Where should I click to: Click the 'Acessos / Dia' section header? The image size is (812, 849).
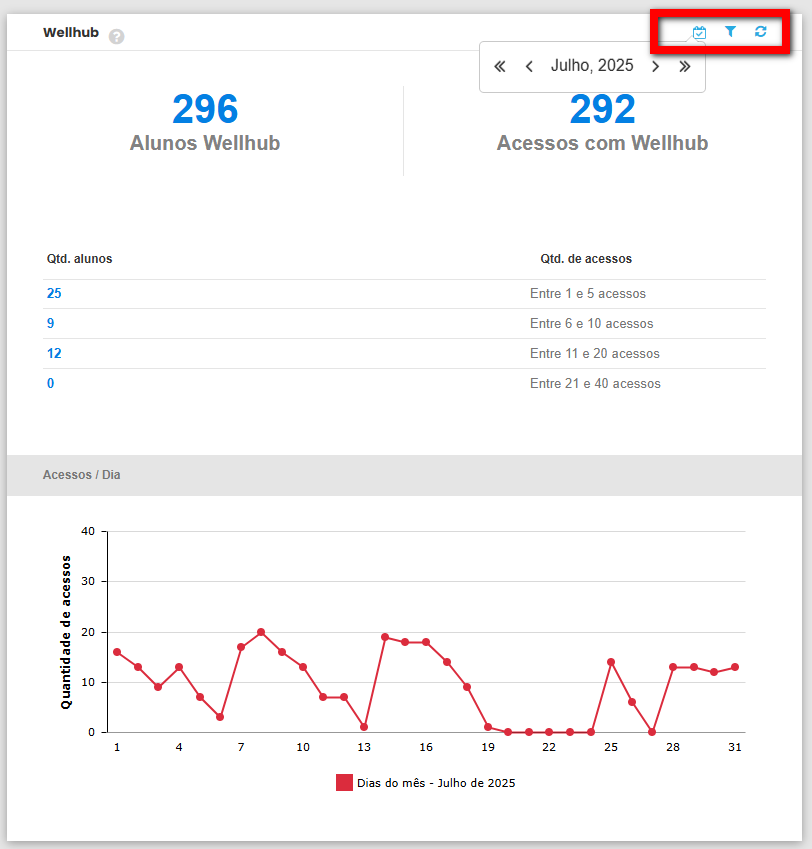point(82,475)
